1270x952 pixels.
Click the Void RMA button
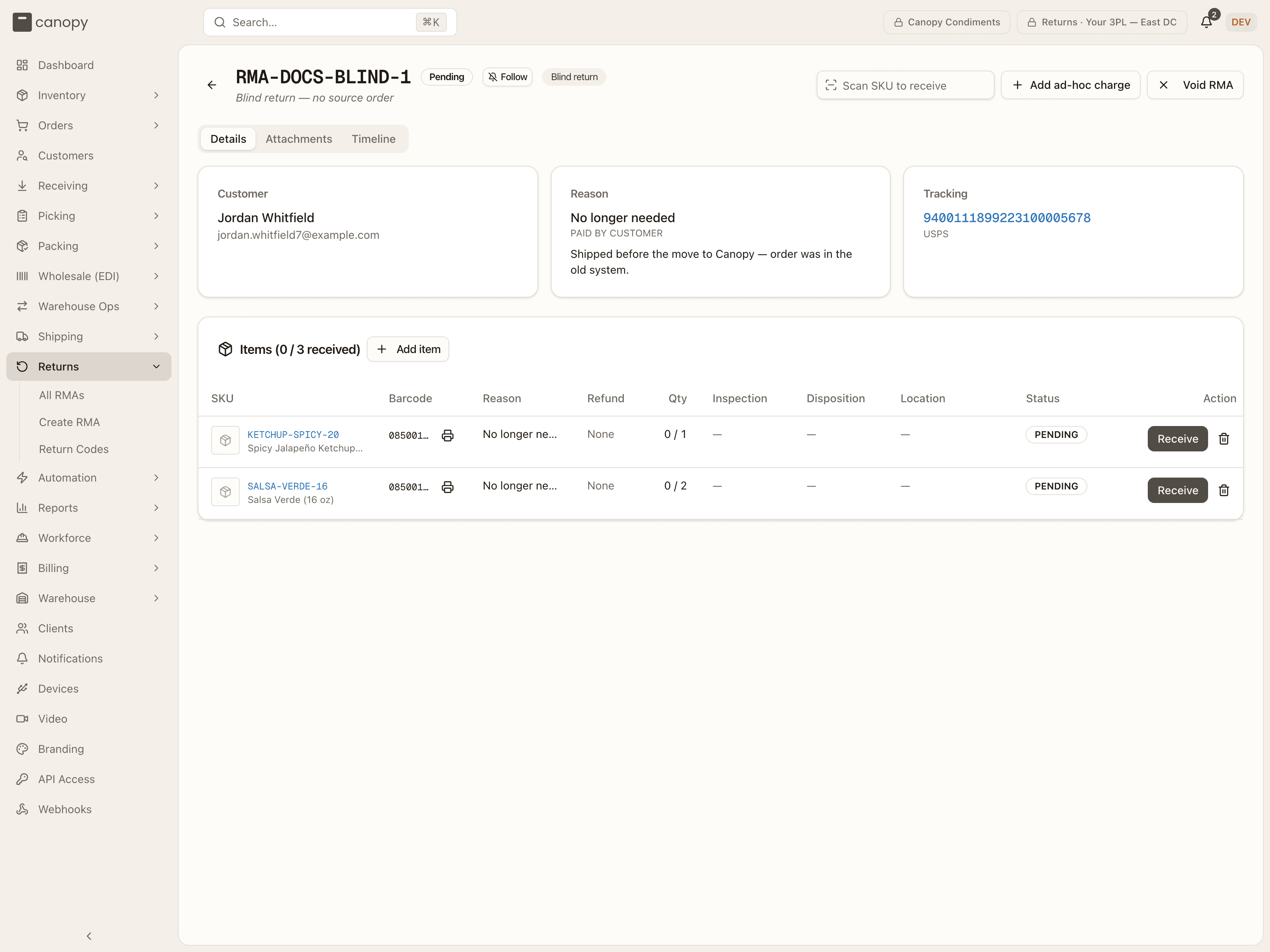pos(1195,85)
